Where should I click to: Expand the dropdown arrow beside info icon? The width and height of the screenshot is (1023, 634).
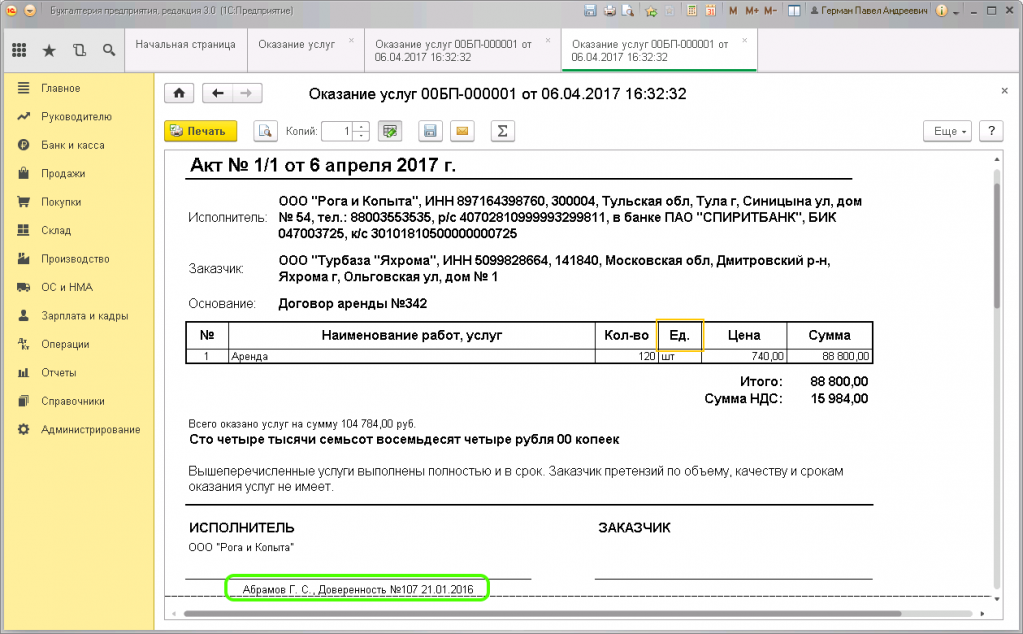(x=956, y=12)
